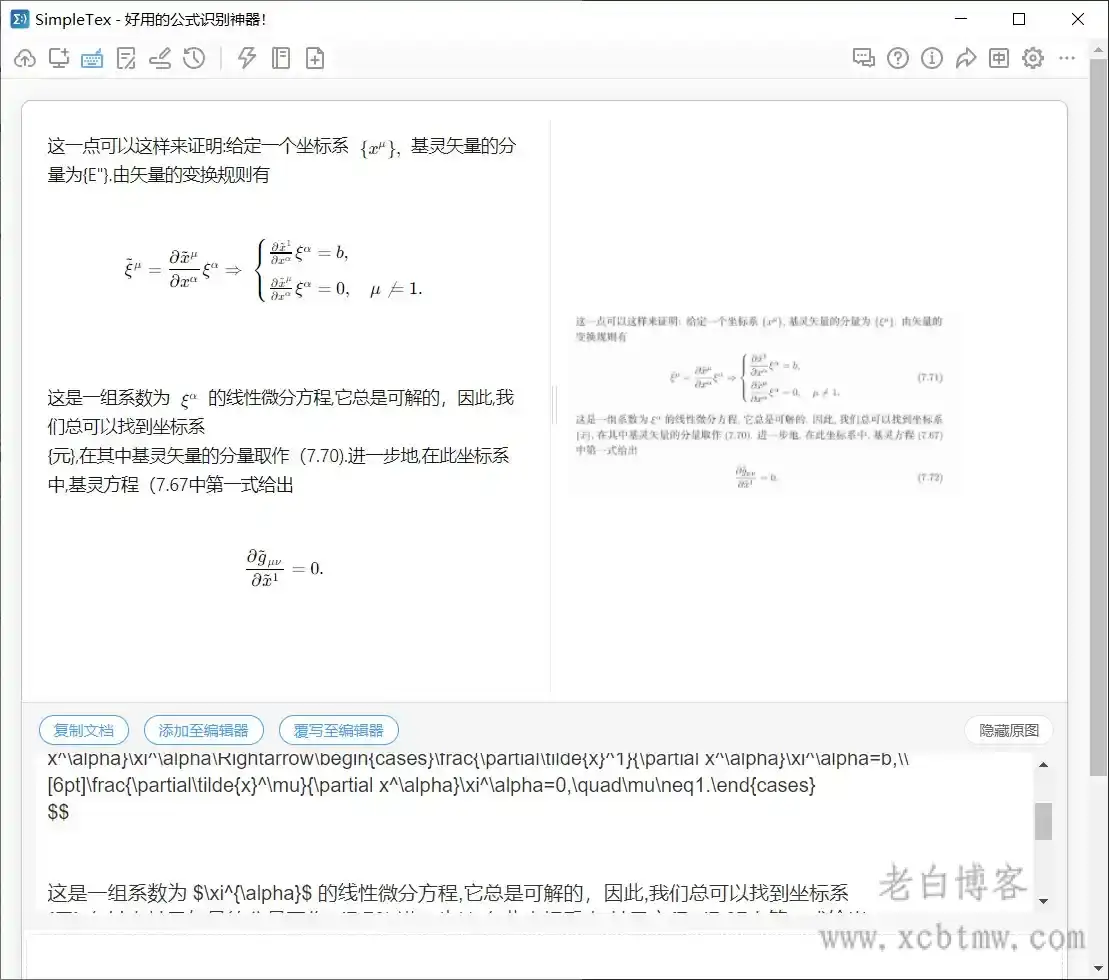This screenshot has width=1109, height=980.
Task: Open the feedback chat icon
Action: coord(863,58)
